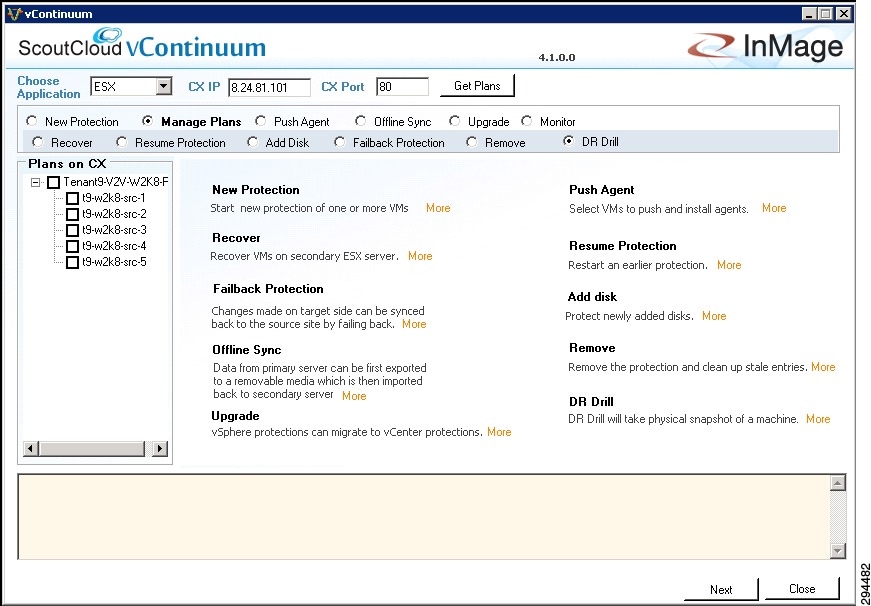Click the CX Port input field
Image resolution: width=871 pixels, height=606 pixels.
pyautogui.click(x=402, y=87)
